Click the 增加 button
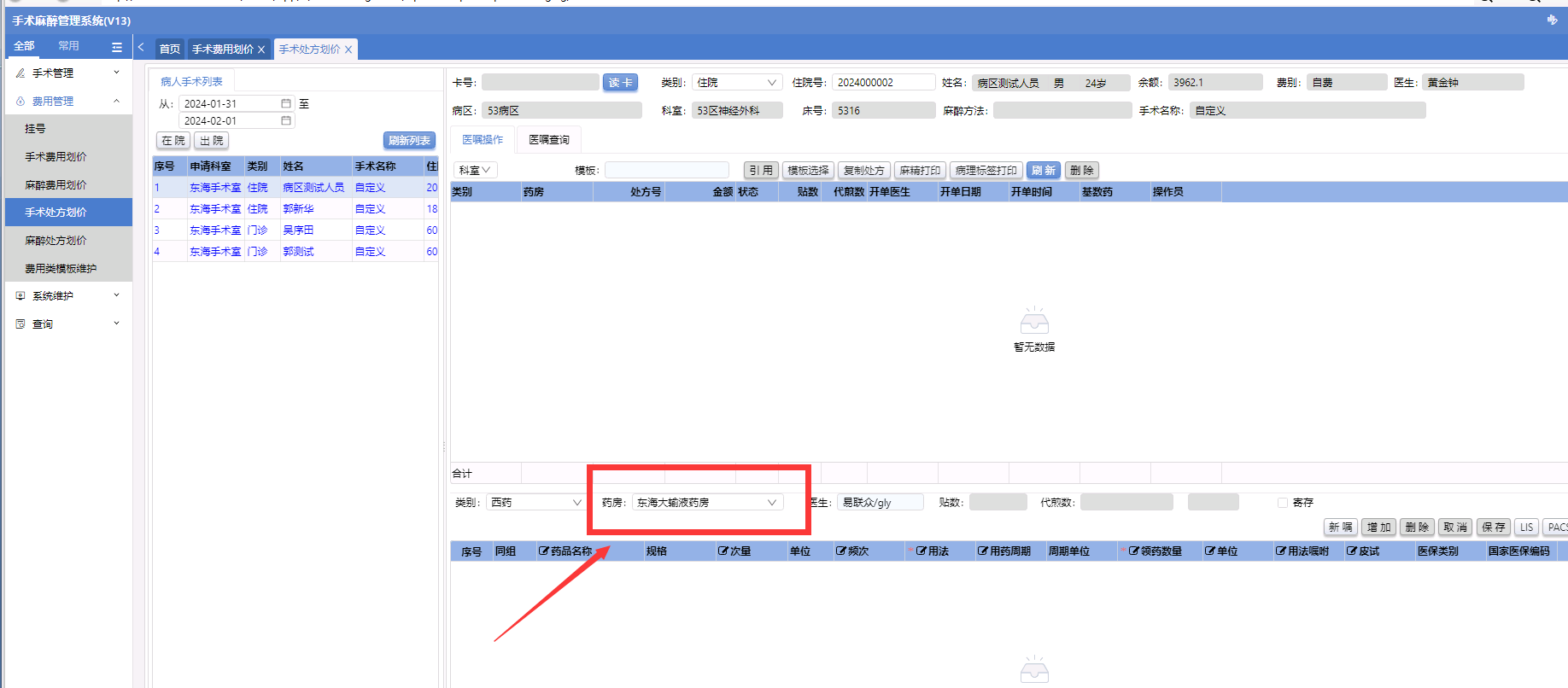Screen dimensions: 1568x688 tap(1379, 528)
